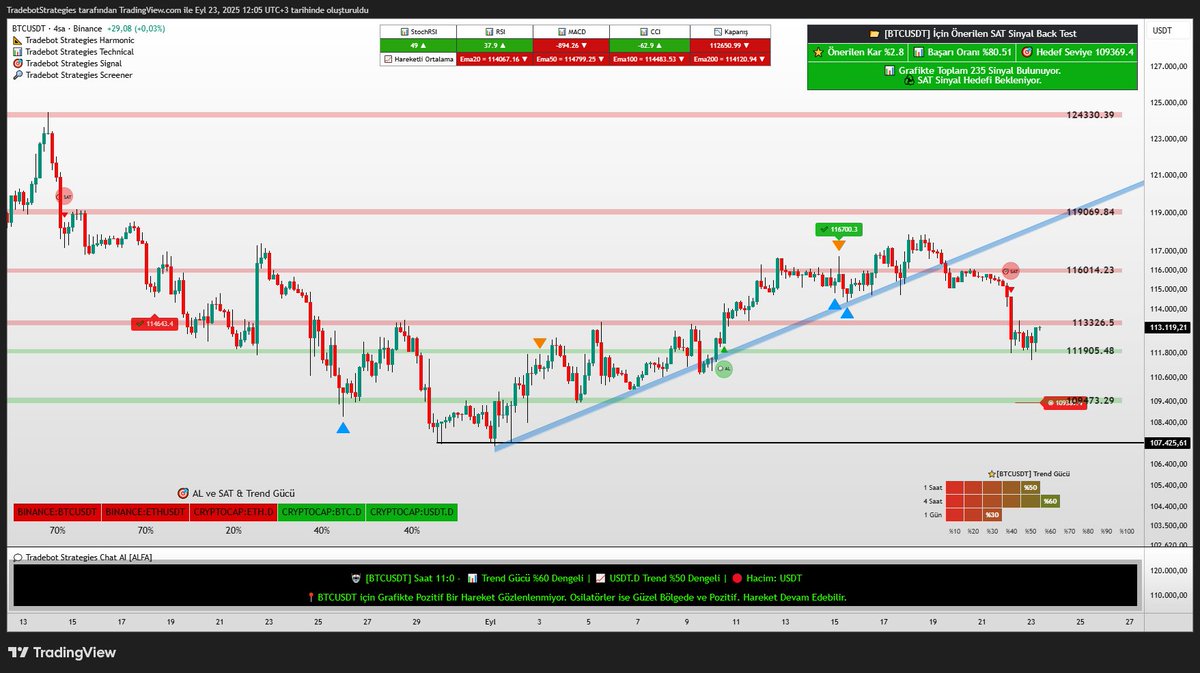Click the star icon beside Önerilen Kar
This screenshot has width=1200, height=673.
818,51
